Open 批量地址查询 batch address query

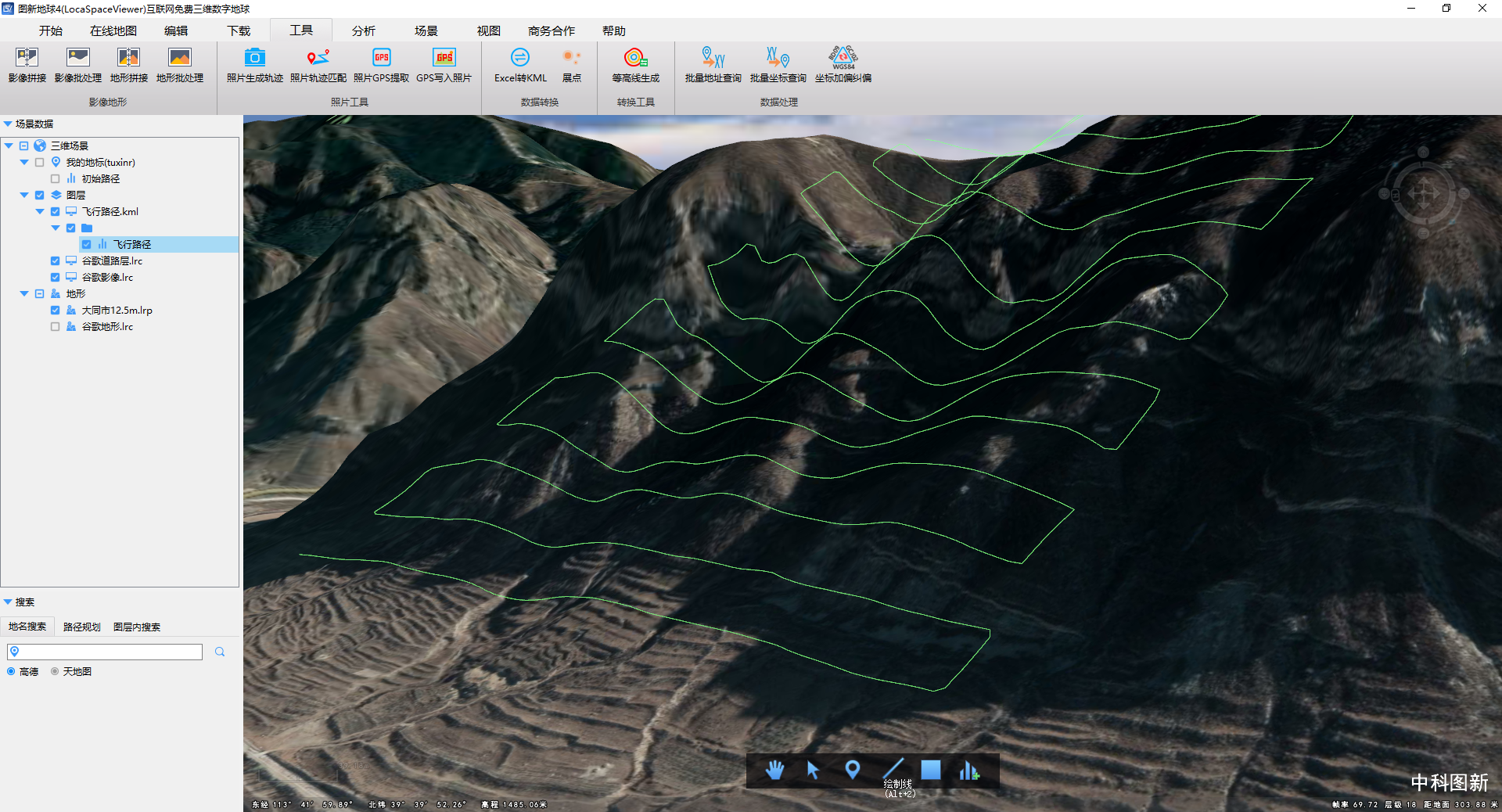[713, 59]
